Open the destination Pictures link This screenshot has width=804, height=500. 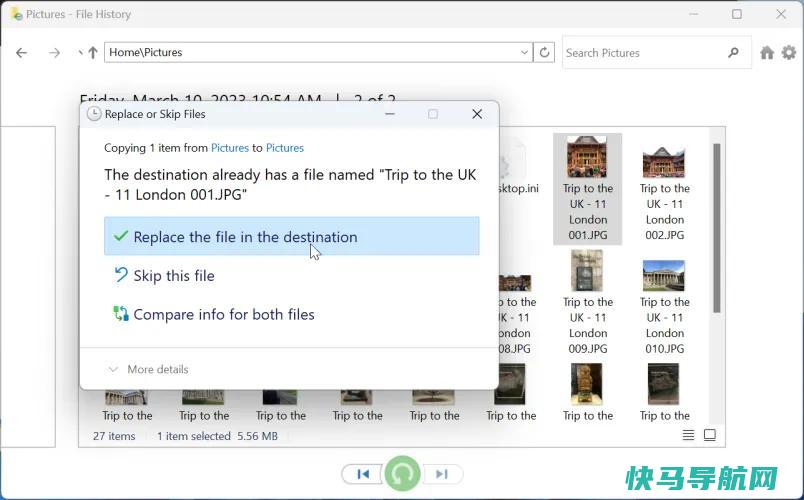tap(285, 148)
